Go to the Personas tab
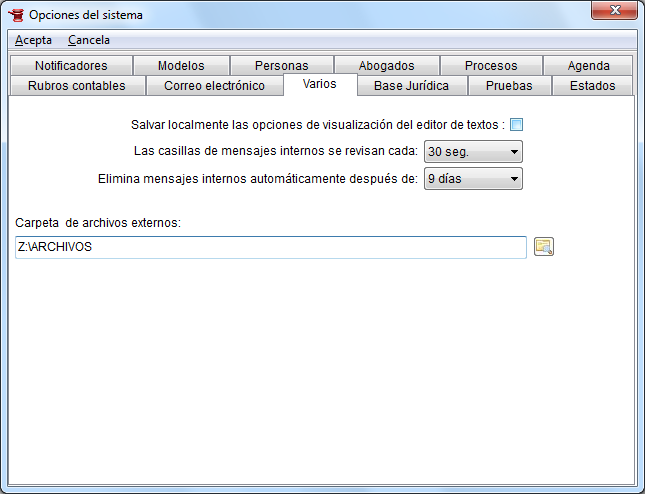The image size is (645, 494). (282, 66)
